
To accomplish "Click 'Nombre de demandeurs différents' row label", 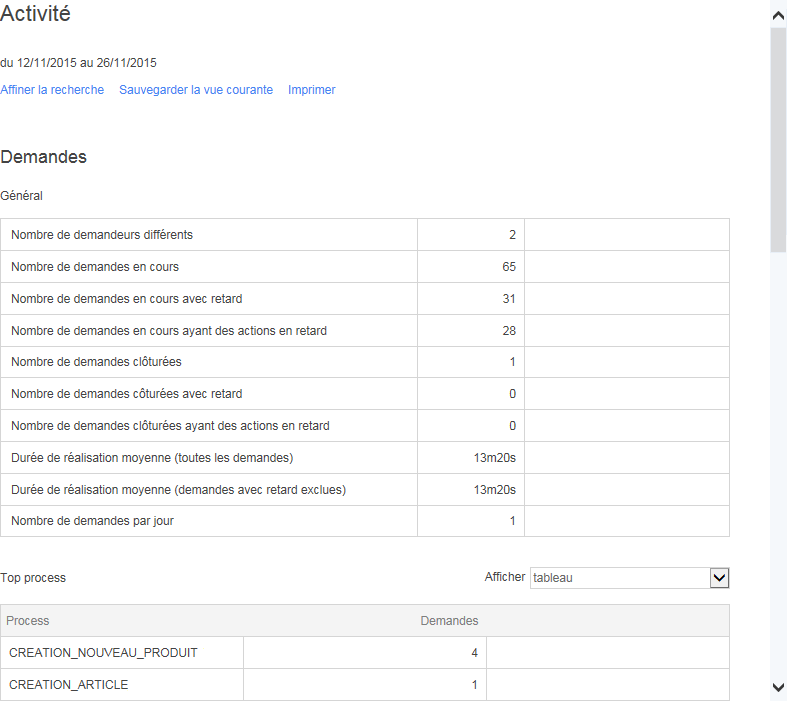I will [x=102, y=235].
